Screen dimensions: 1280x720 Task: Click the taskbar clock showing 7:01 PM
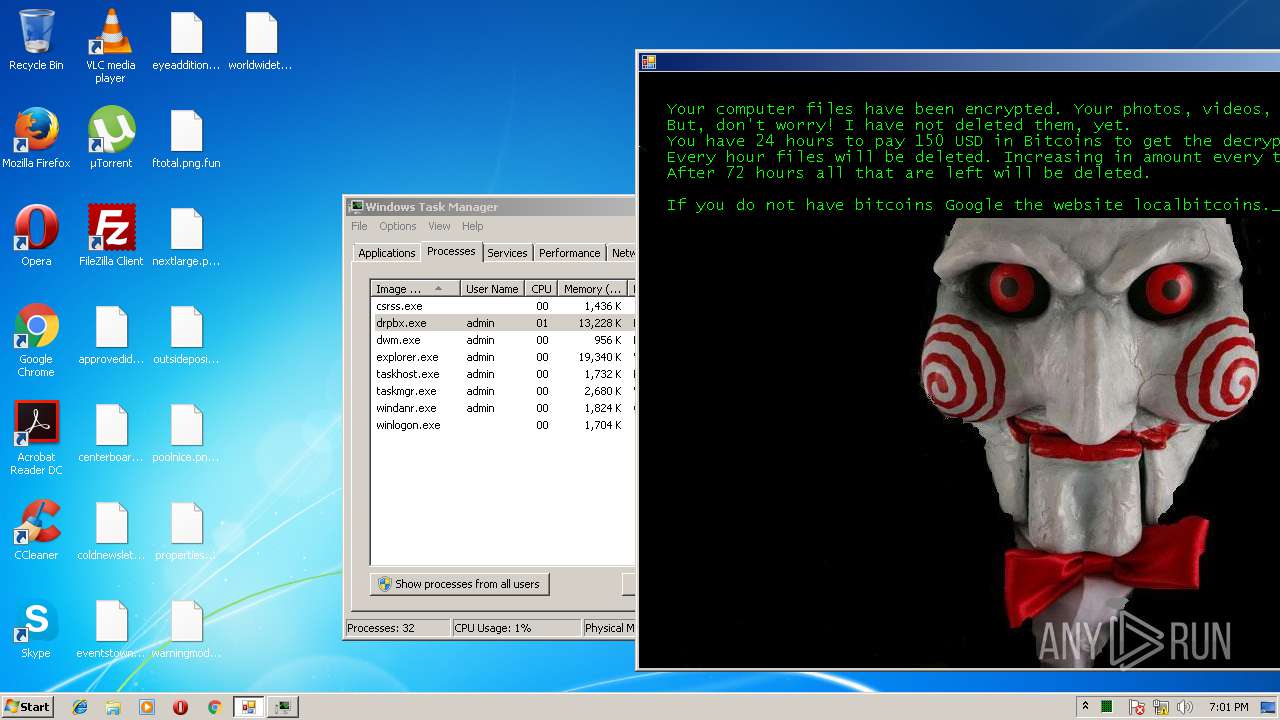[1228, 707]
